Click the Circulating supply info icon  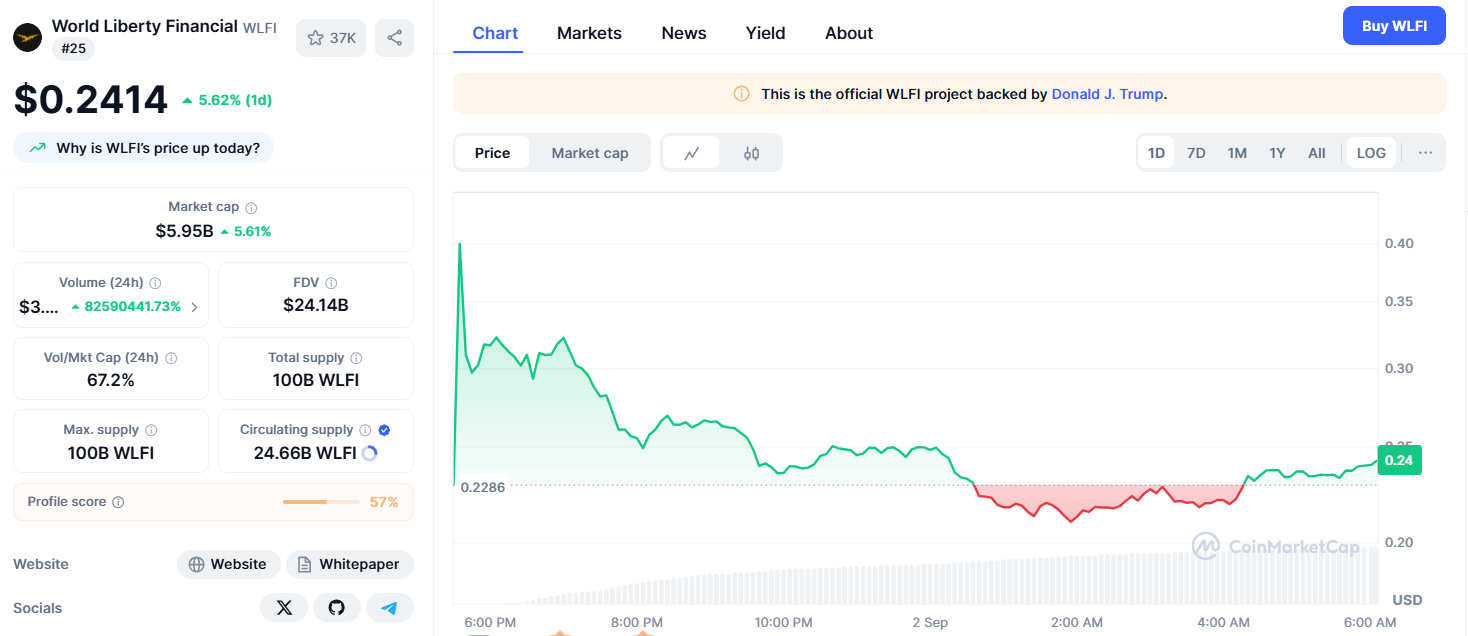365,429
